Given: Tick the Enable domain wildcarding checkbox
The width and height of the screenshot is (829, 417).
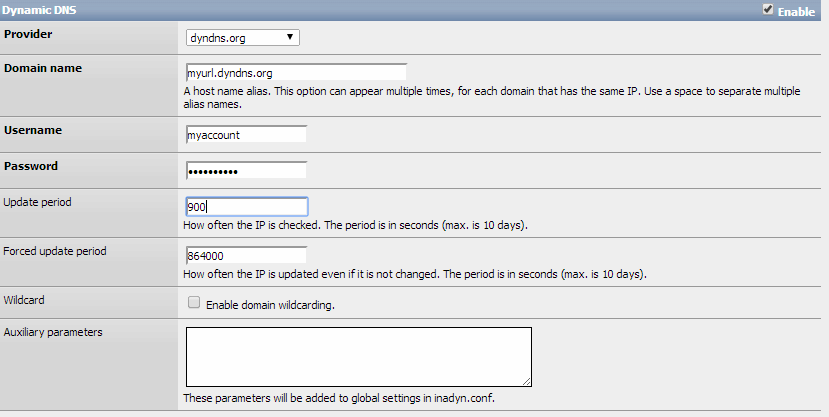Looking at the screenshot, I should click(x=194, y=303).
